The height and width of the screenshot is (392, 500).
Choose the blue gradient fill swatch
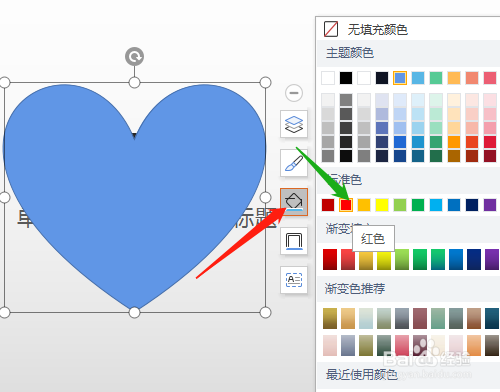pos(456,259)
